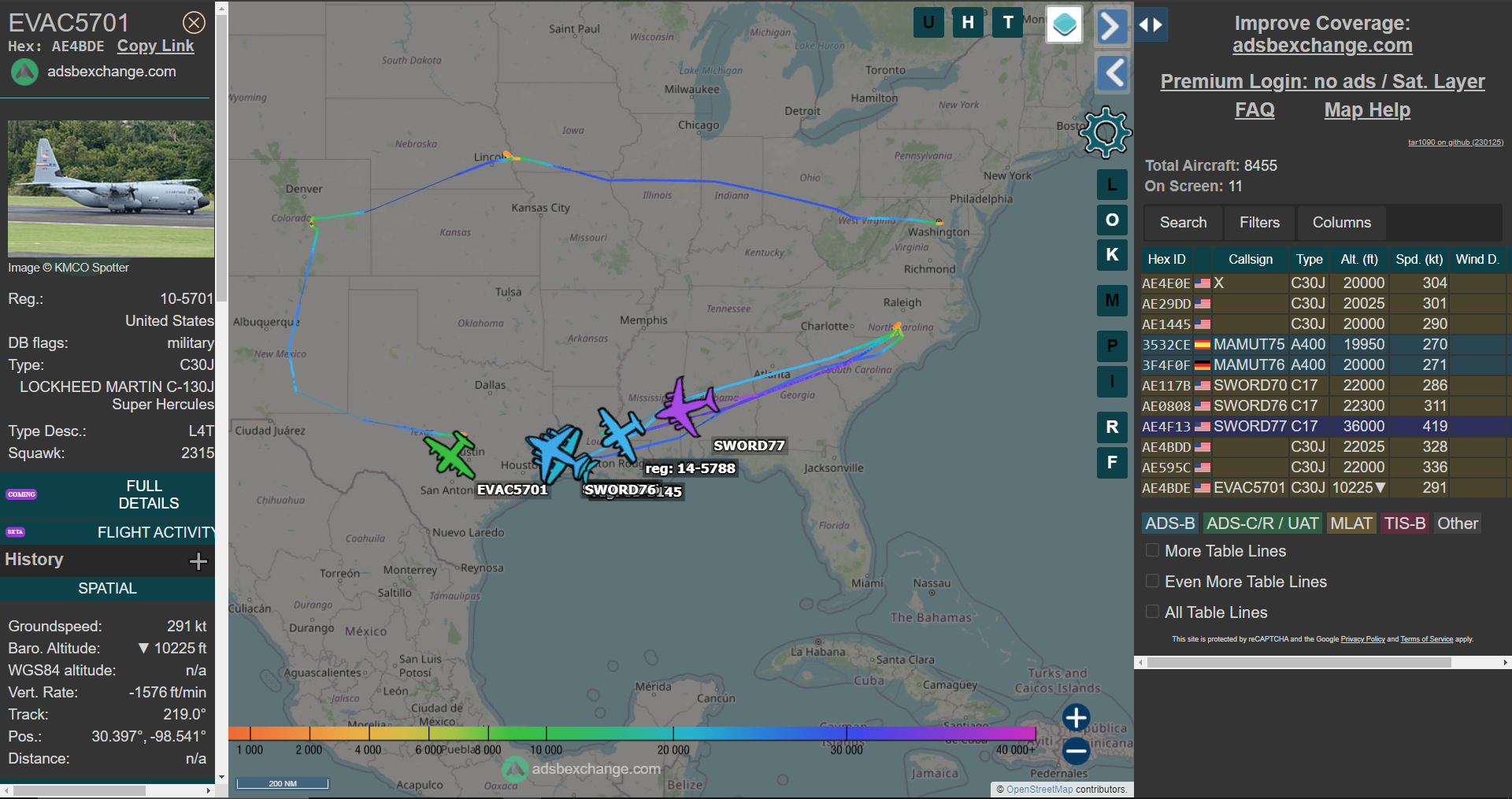This screenshot has height=799, width=1512.
Task: Click the left chevron sidebar arrow
Action: pyautogui.click(x=1113, y=74)
